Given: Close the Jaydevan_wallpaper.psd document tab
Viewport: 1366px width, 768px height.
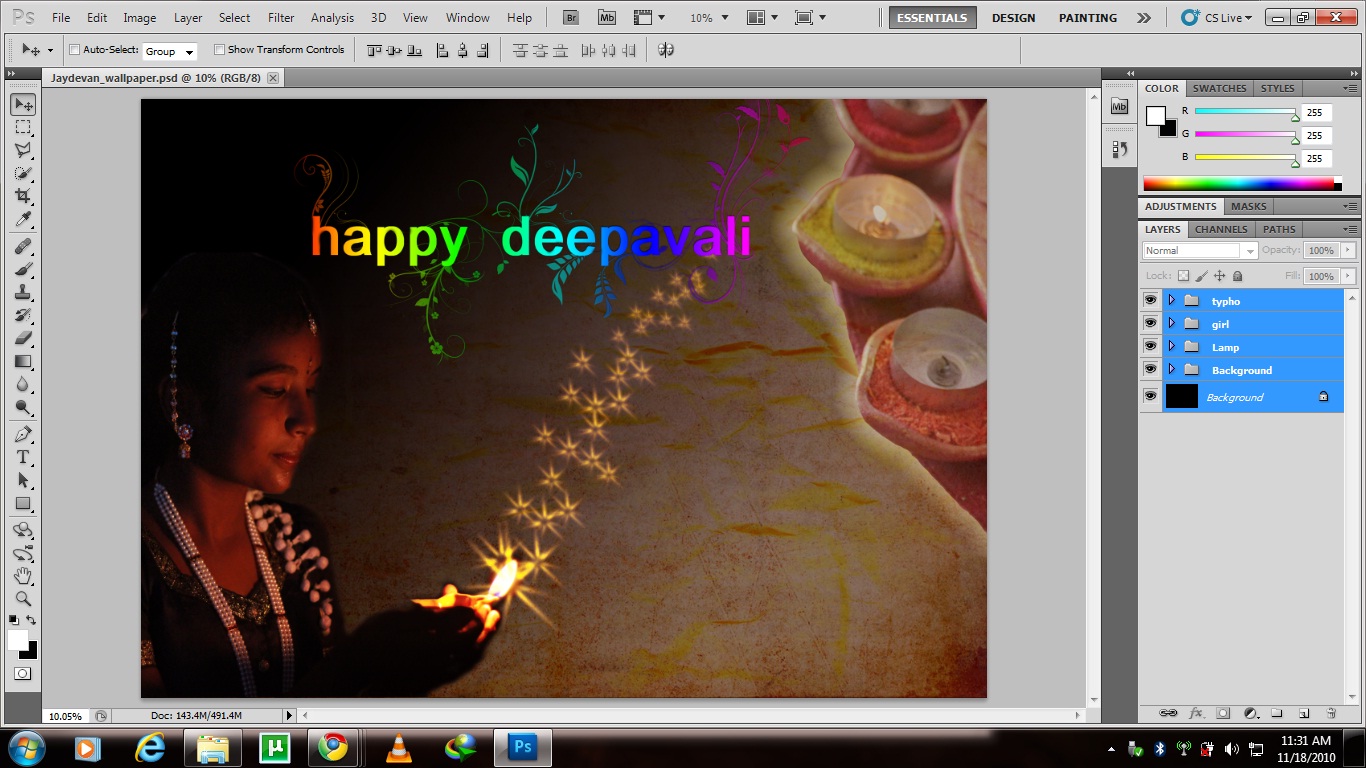Looking at the screenshot, I should [273, 77].
